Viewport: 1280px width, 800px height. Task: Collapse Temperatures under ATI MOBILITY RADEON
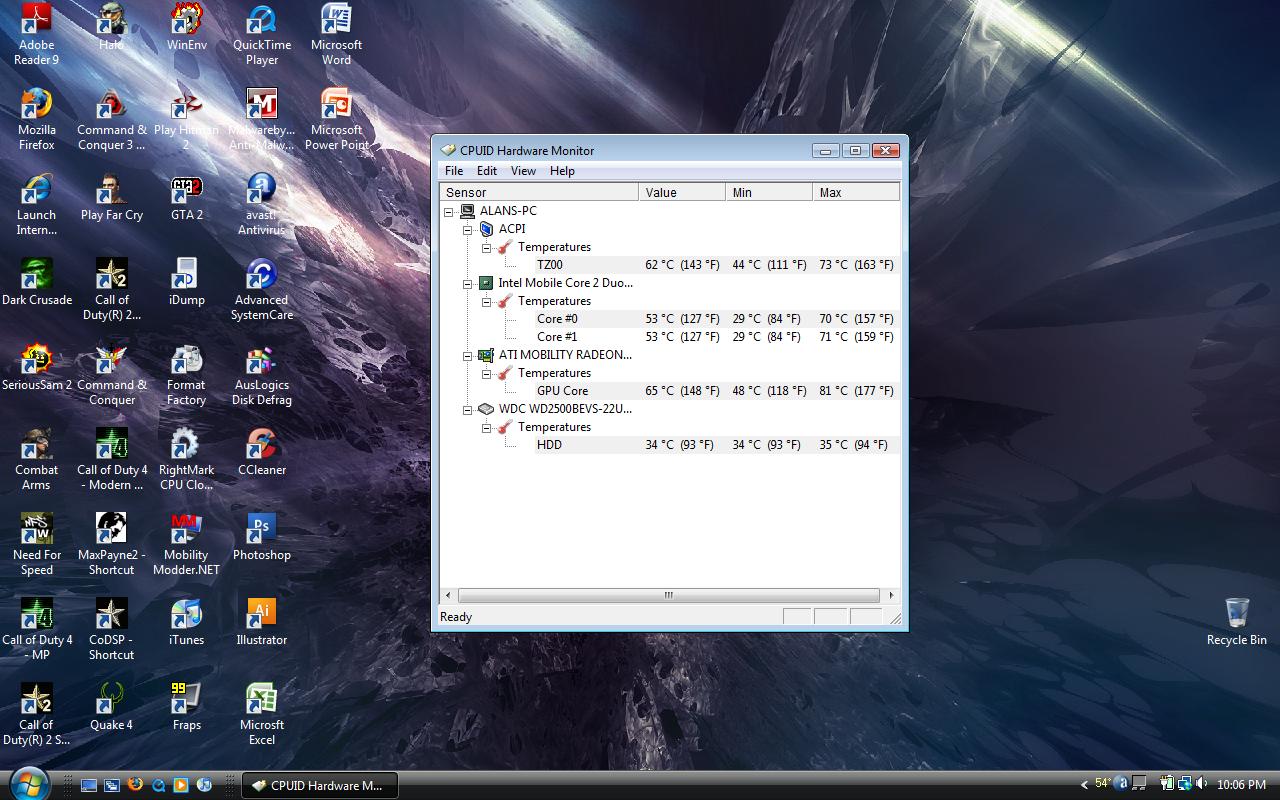[x=487, y=374]
